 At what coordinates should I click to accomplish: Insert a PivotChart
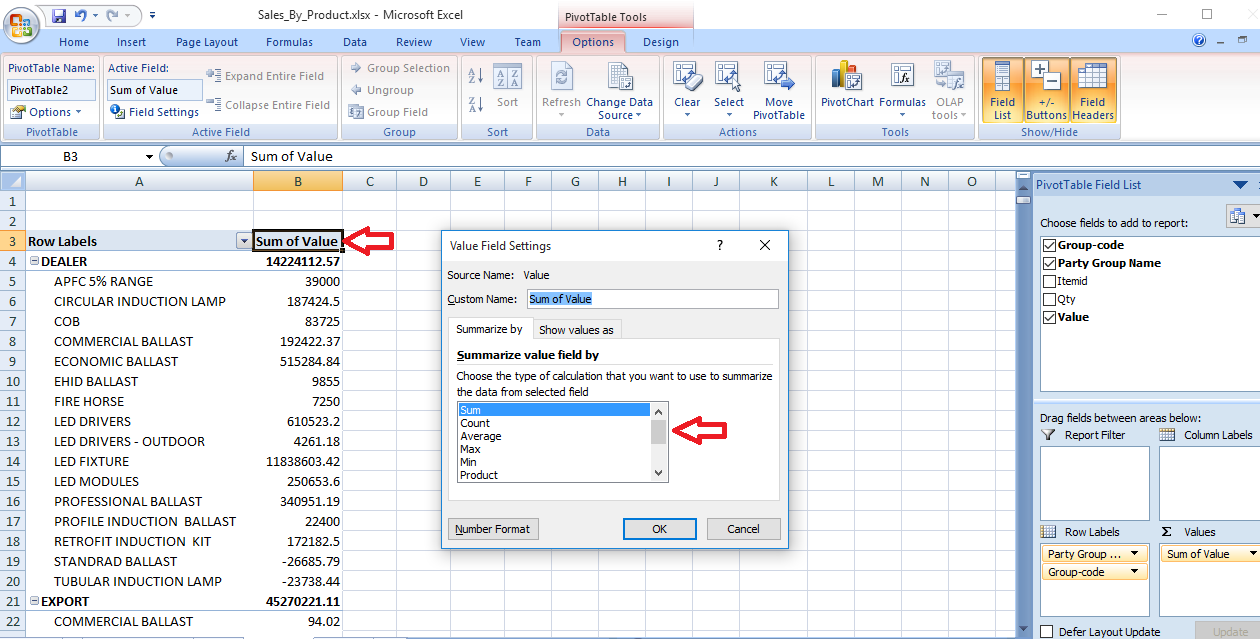tap(847, 86)
